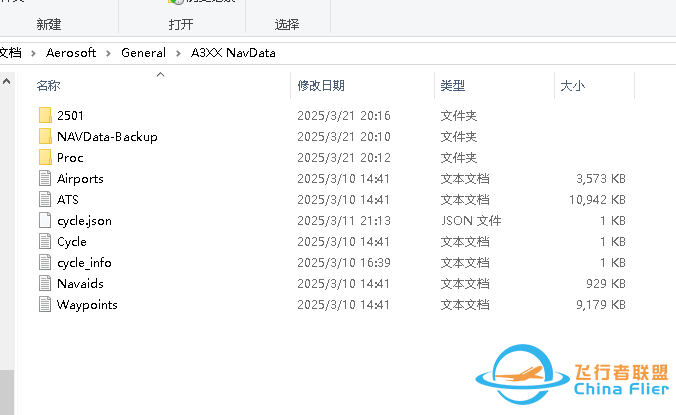
Task: Click the 选择 ribbon group label
Action: (287, 25)
